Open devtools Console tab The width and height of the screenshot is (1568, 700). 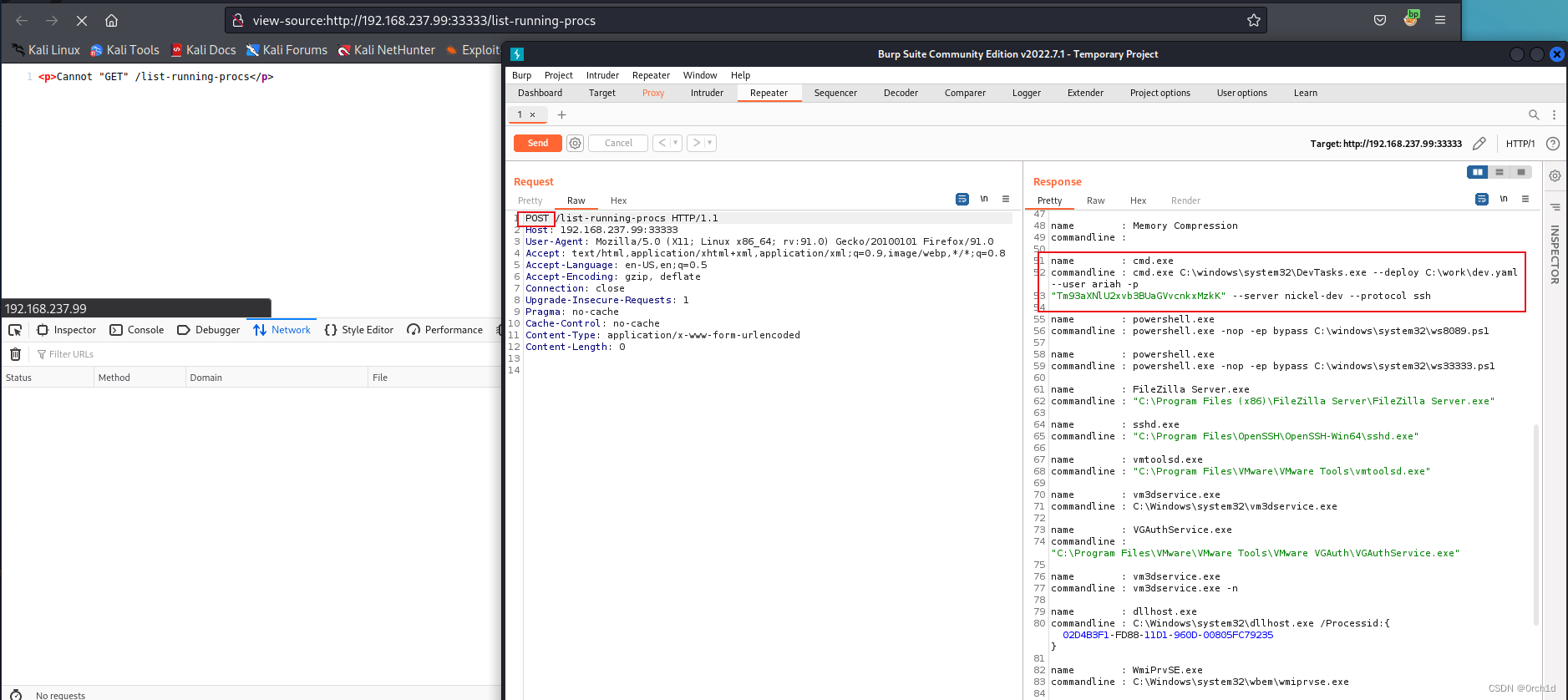tap(137, 330)
